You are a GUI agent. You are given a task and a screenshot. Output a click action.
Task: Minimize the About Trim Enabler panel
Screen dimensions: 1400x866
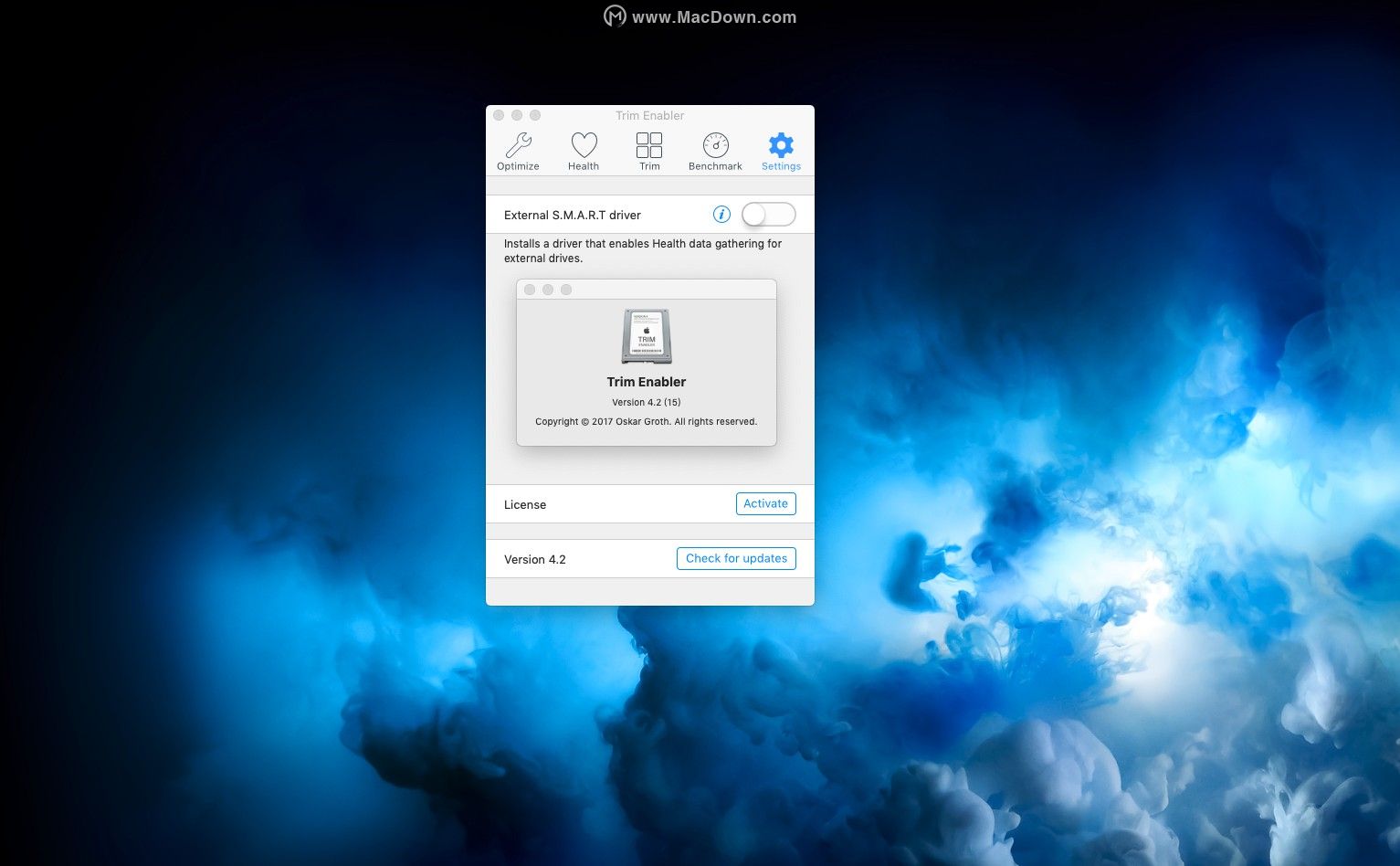tap(548, 290)
